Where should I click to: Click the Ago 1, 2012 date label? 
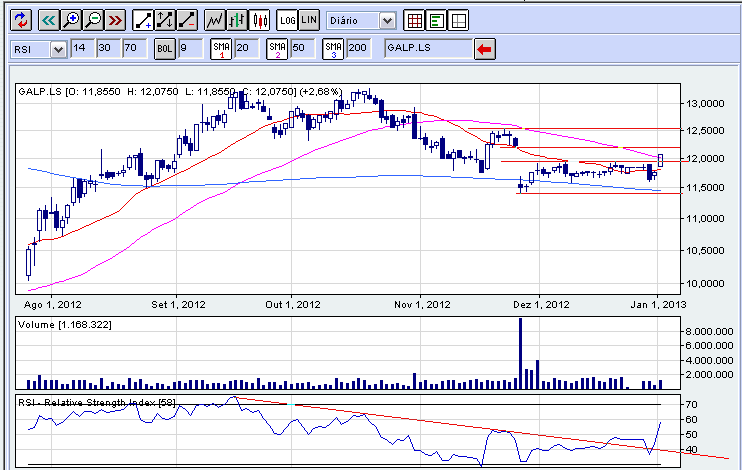click(53, 304)
